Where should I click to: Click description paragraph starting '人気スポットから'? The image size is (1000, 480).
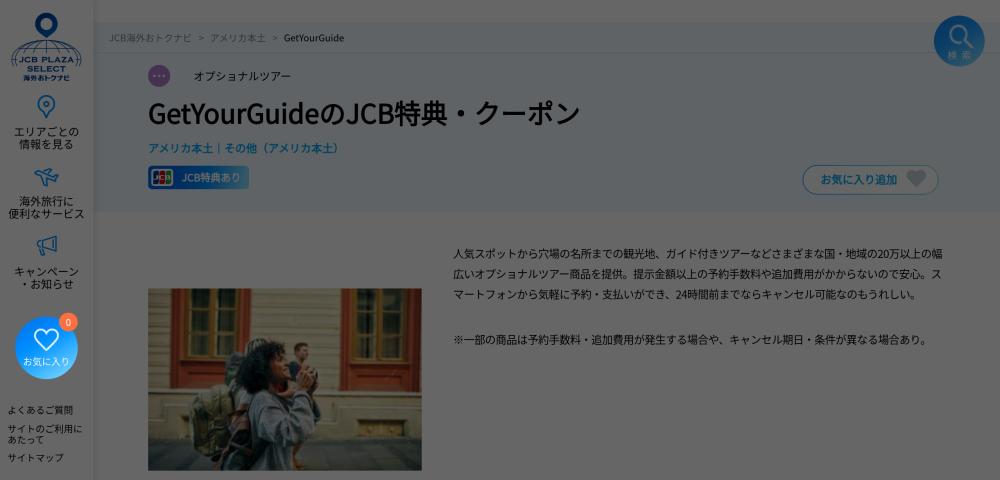click(698, 274)
